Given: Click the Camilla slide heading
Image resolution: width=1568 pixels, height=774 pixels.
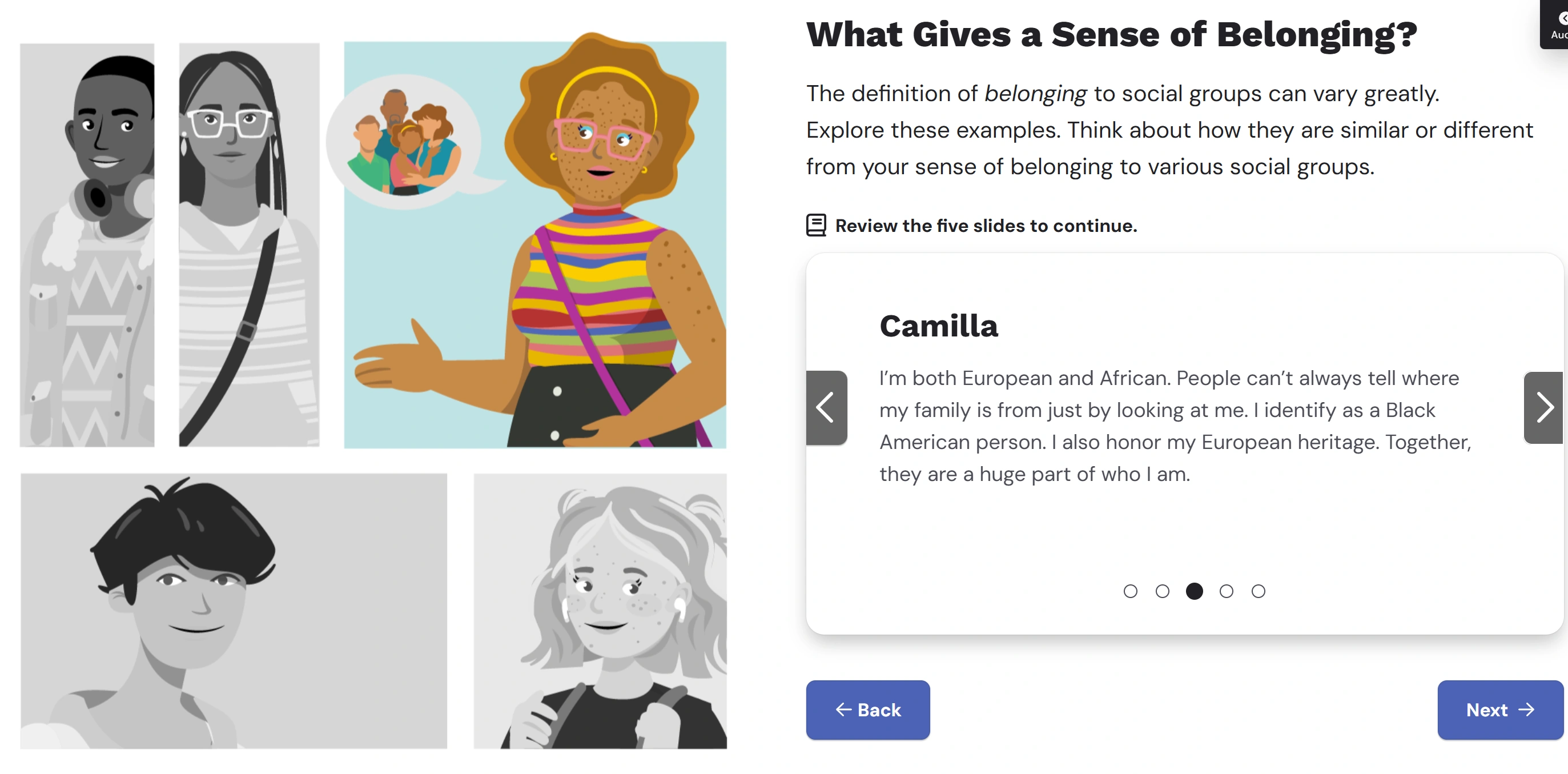Looking at the screenshot, I should (x=939, y=326).
